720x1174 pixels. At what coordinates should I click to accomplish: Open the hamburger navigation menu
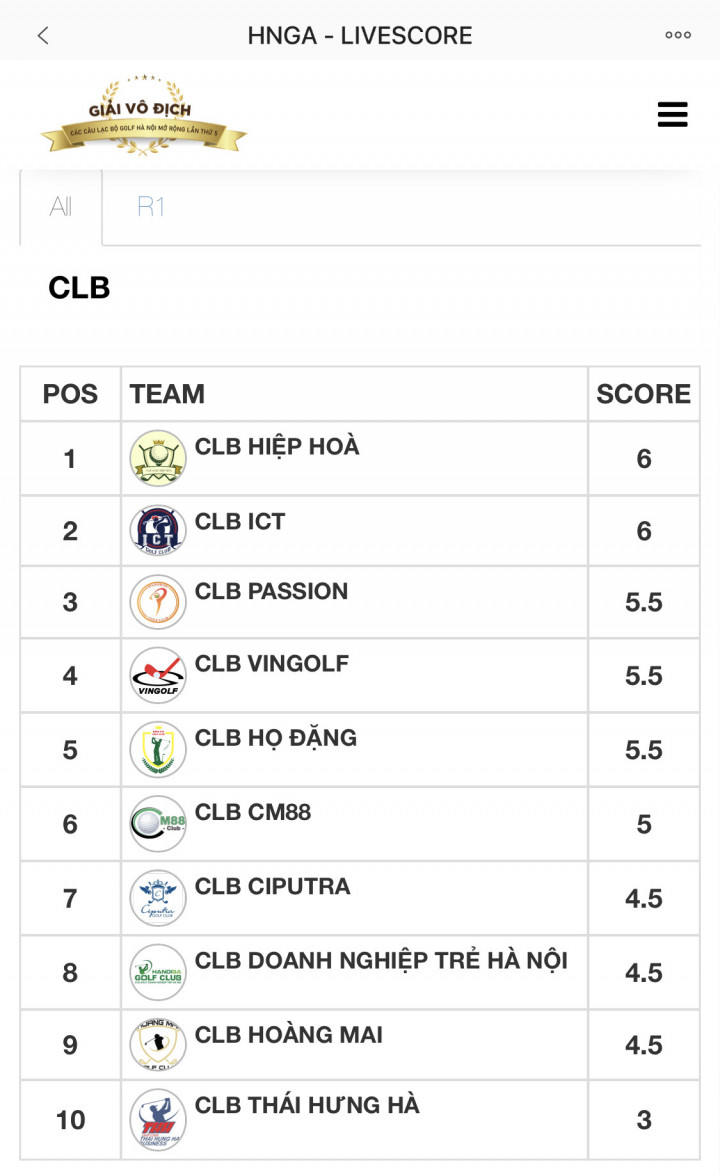point(672,115)
